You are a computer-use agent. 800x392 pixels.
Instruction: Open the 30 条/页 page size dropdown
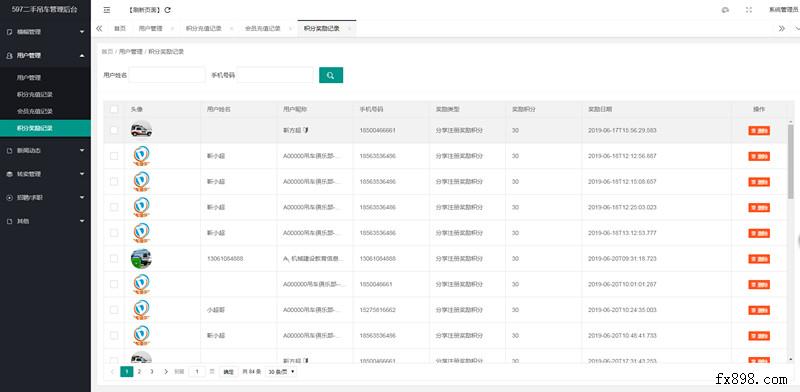[x=282, y=372]
